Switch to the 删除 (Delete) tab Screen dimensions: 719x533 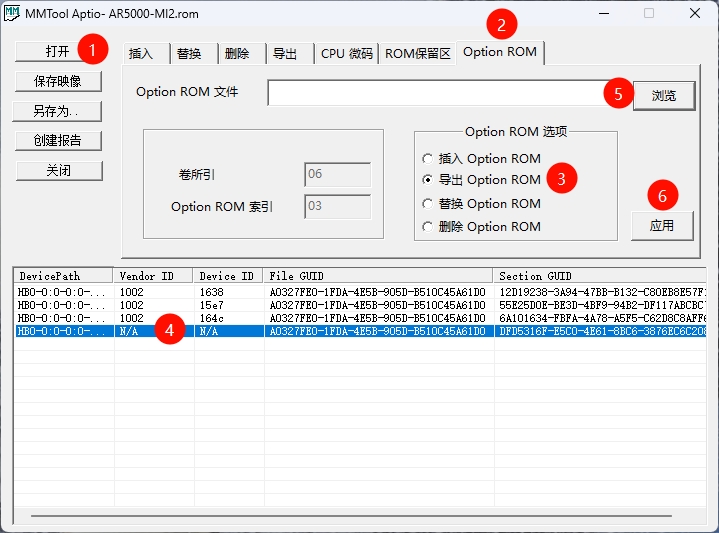237,54
